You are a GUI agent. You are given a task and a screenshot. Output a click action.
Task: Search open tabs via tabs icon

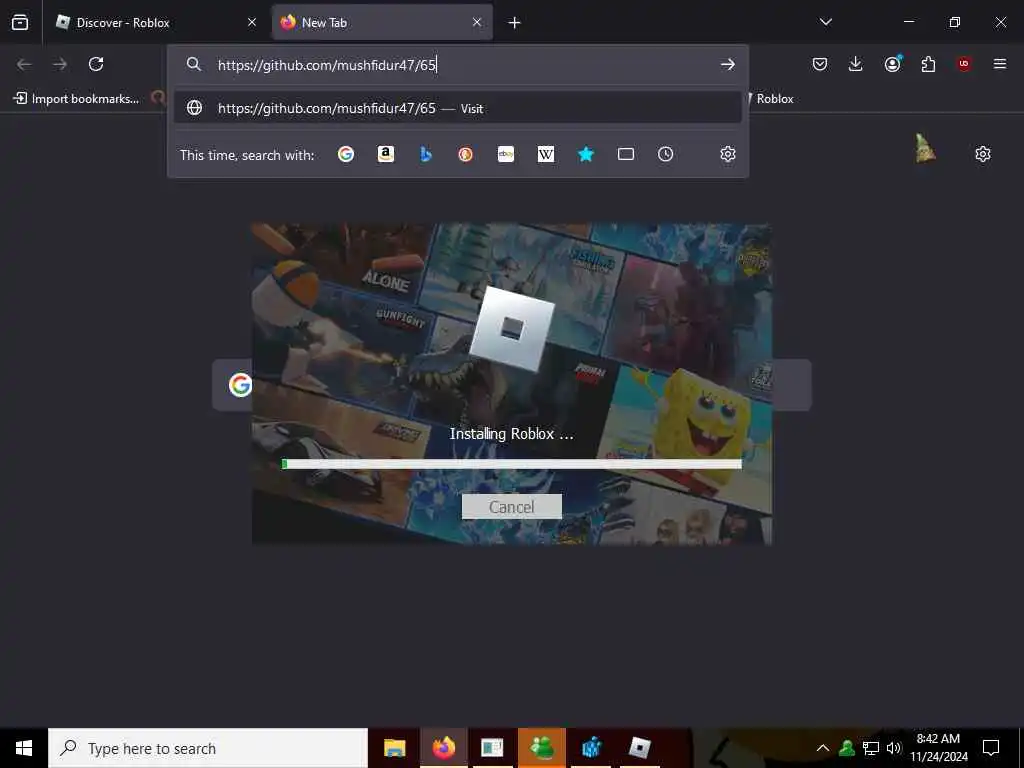pos(626,154)
